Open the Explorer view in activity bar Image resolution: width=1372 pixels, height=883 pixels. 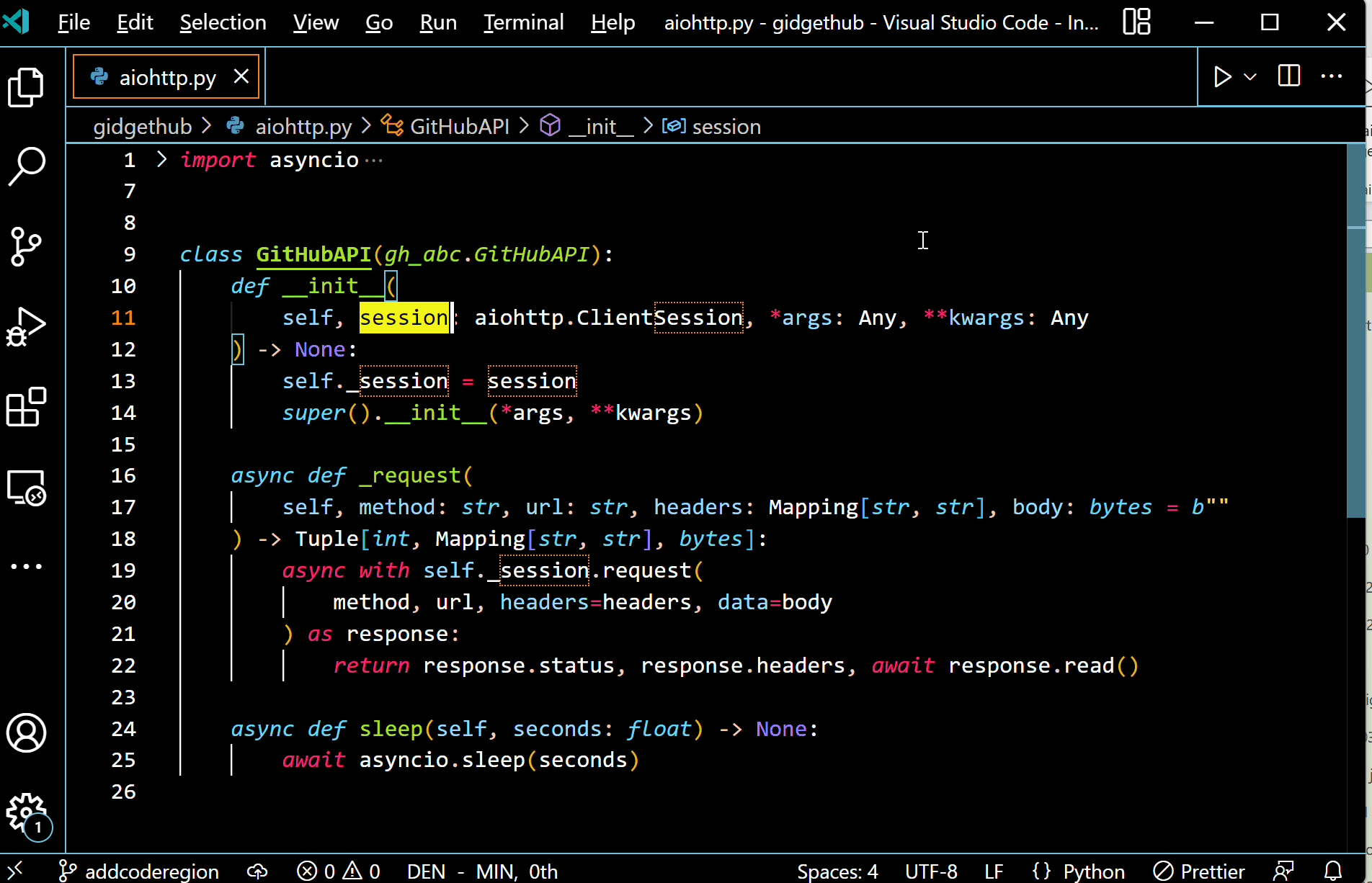click(27, 87)
